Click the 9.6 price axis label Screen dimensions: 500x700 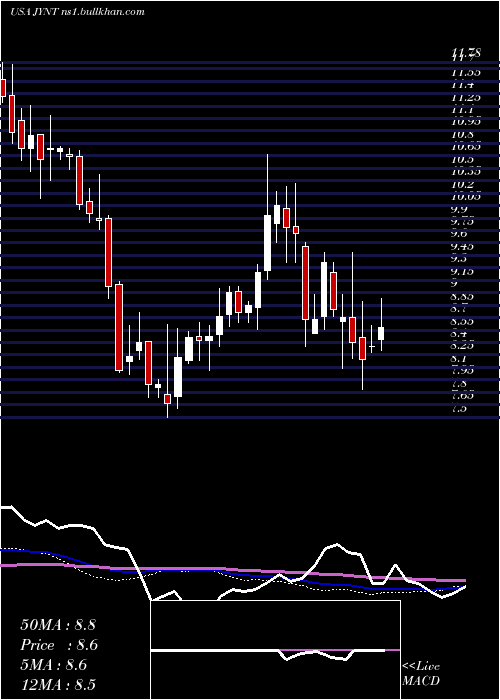[x=459, y=234]
